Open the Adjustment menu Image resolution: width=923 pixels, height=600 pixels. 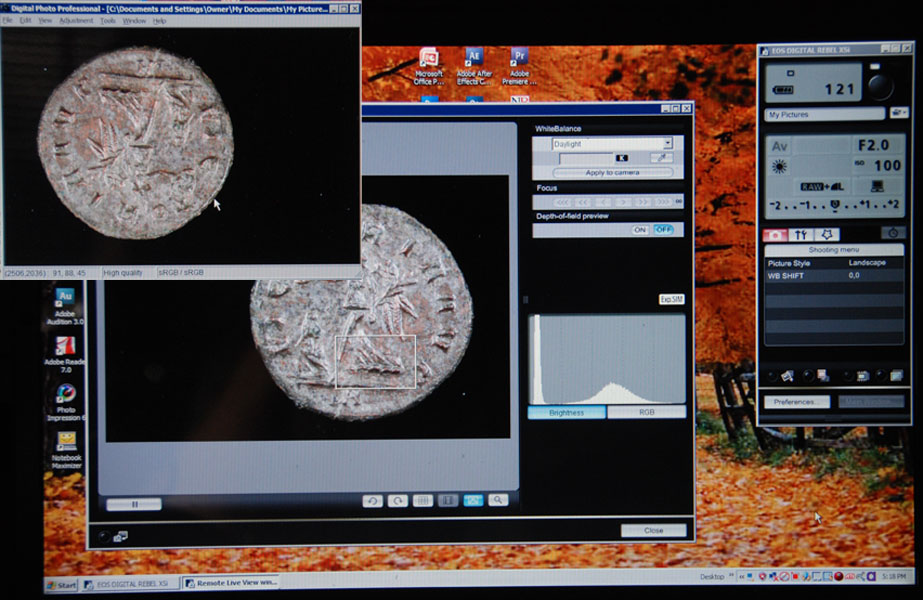76,21
